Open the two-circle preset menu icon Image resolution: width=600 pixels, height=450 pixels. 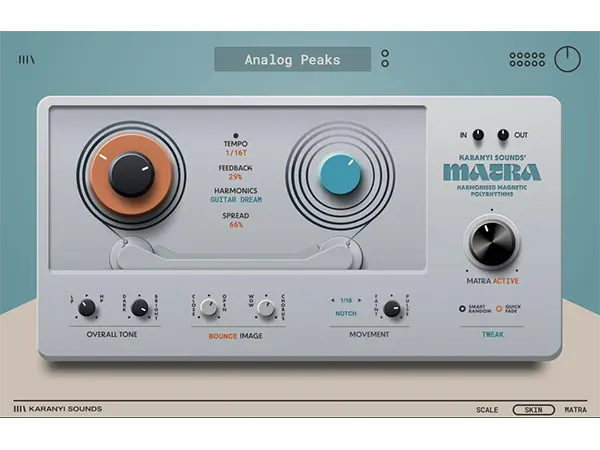[385, 59]
